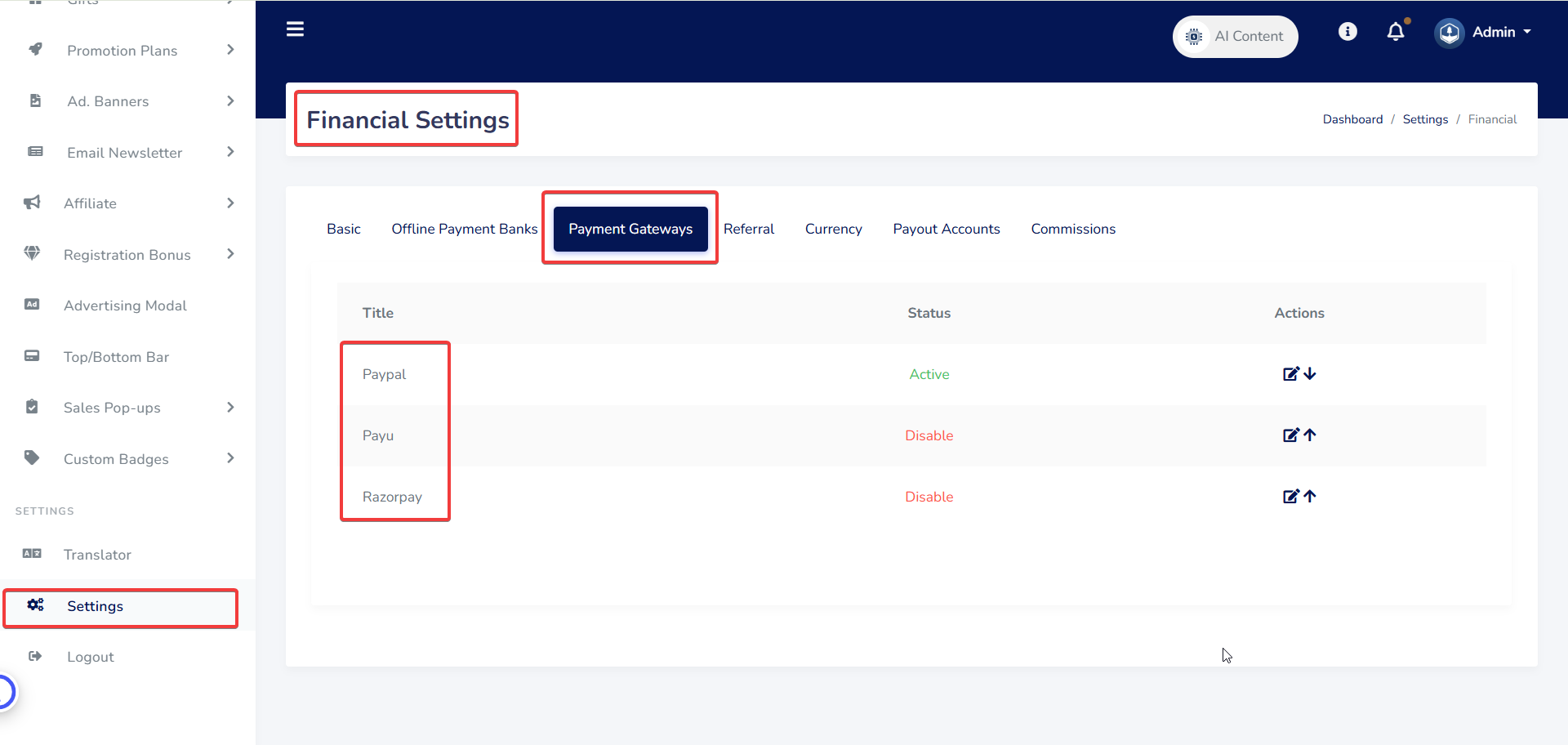Move Paypal gateway down
The height and width of the screenshot is (745, 1568).
tap(1310, 374)
